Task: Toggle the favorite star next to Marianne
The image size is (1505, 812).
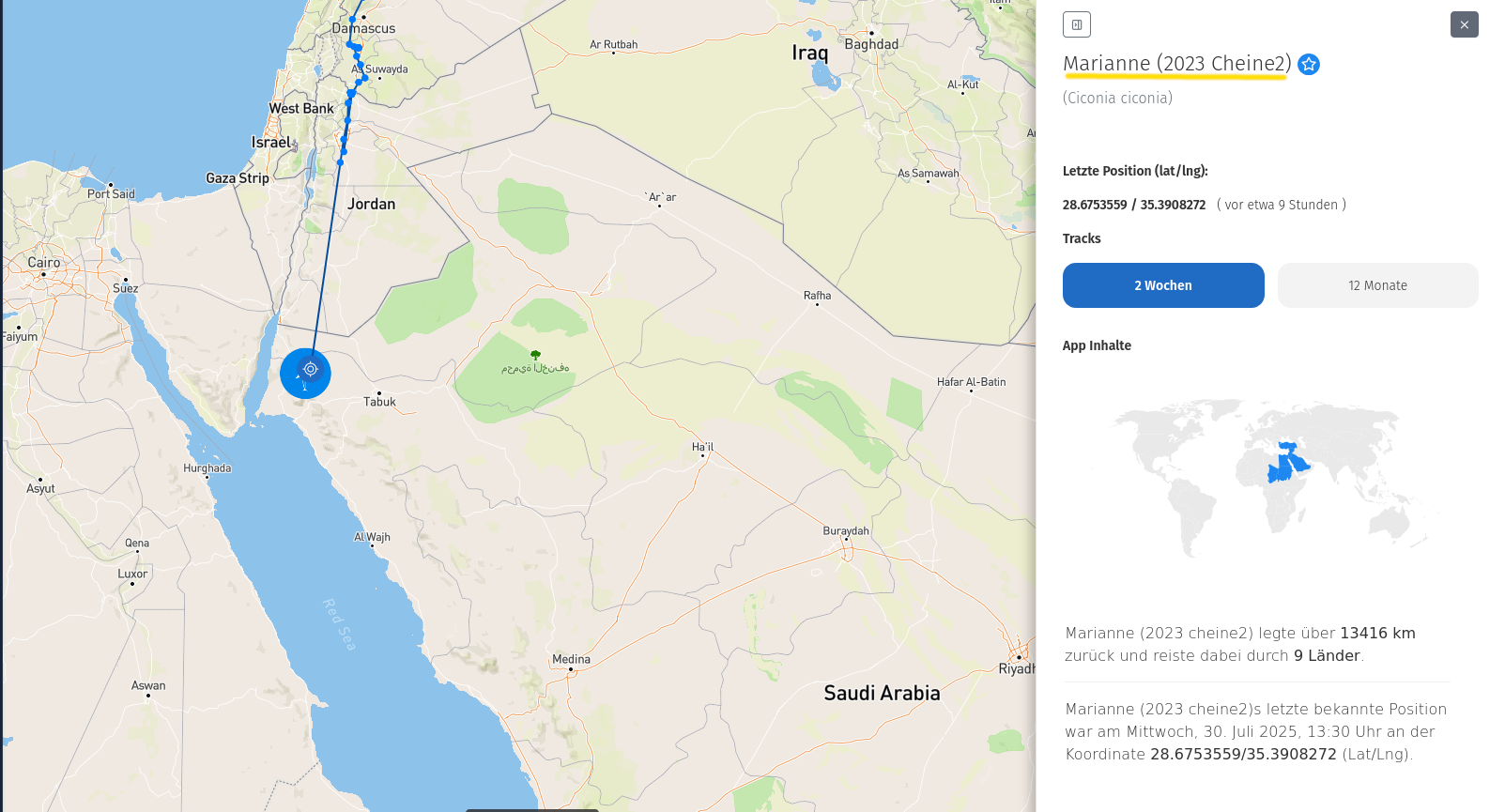Action: tap(1309, 64)
